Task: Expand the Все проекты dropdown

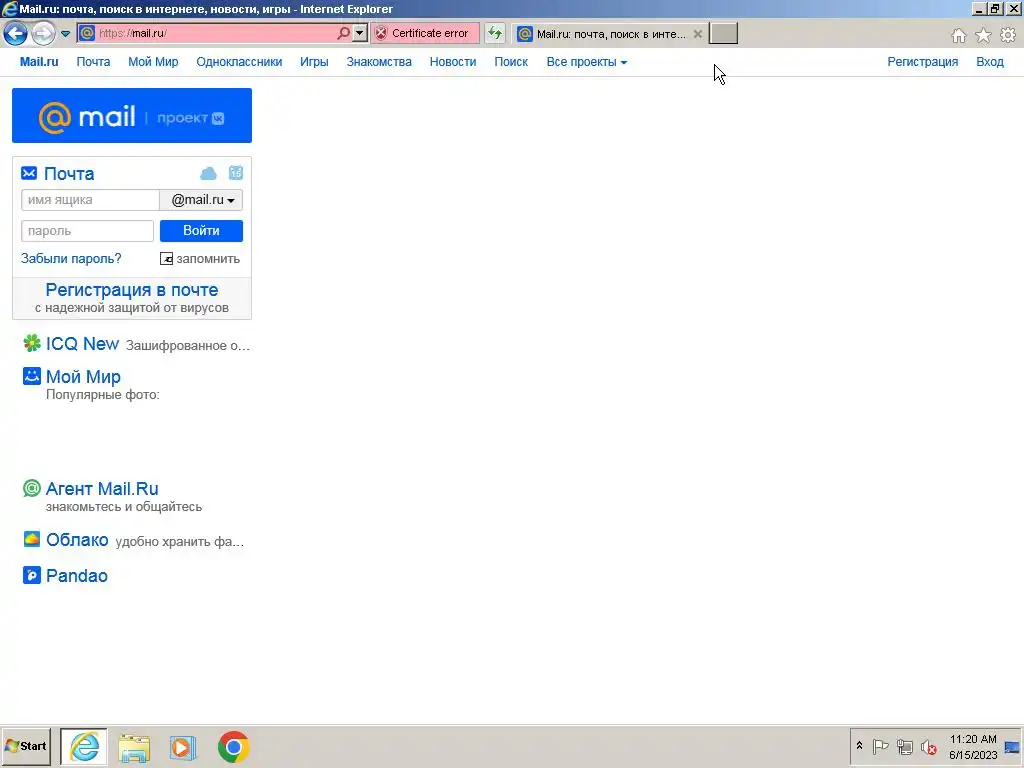Action: coord(586,61)
